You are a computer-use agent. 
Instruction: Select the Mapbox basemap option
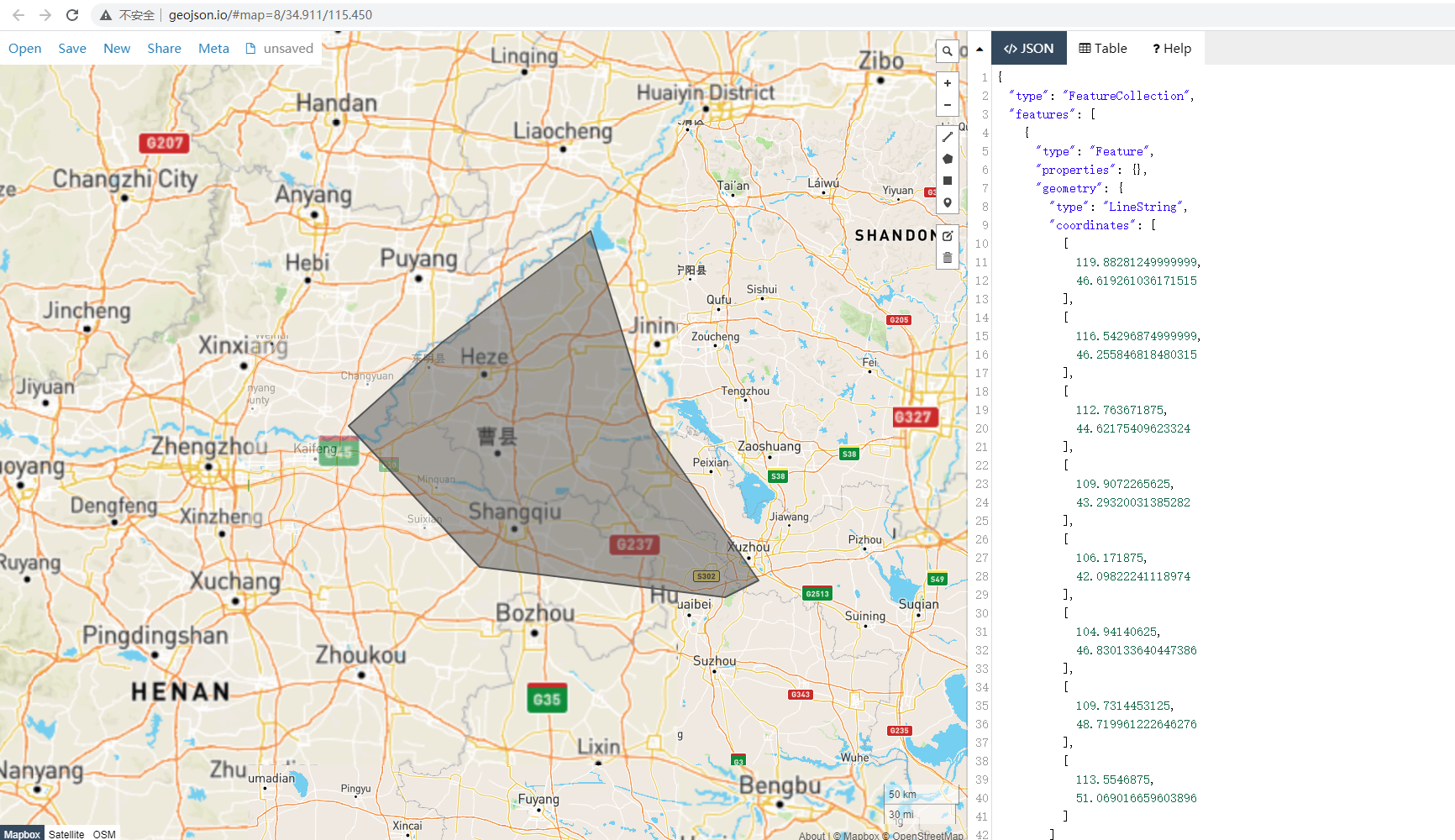[23, 834]
